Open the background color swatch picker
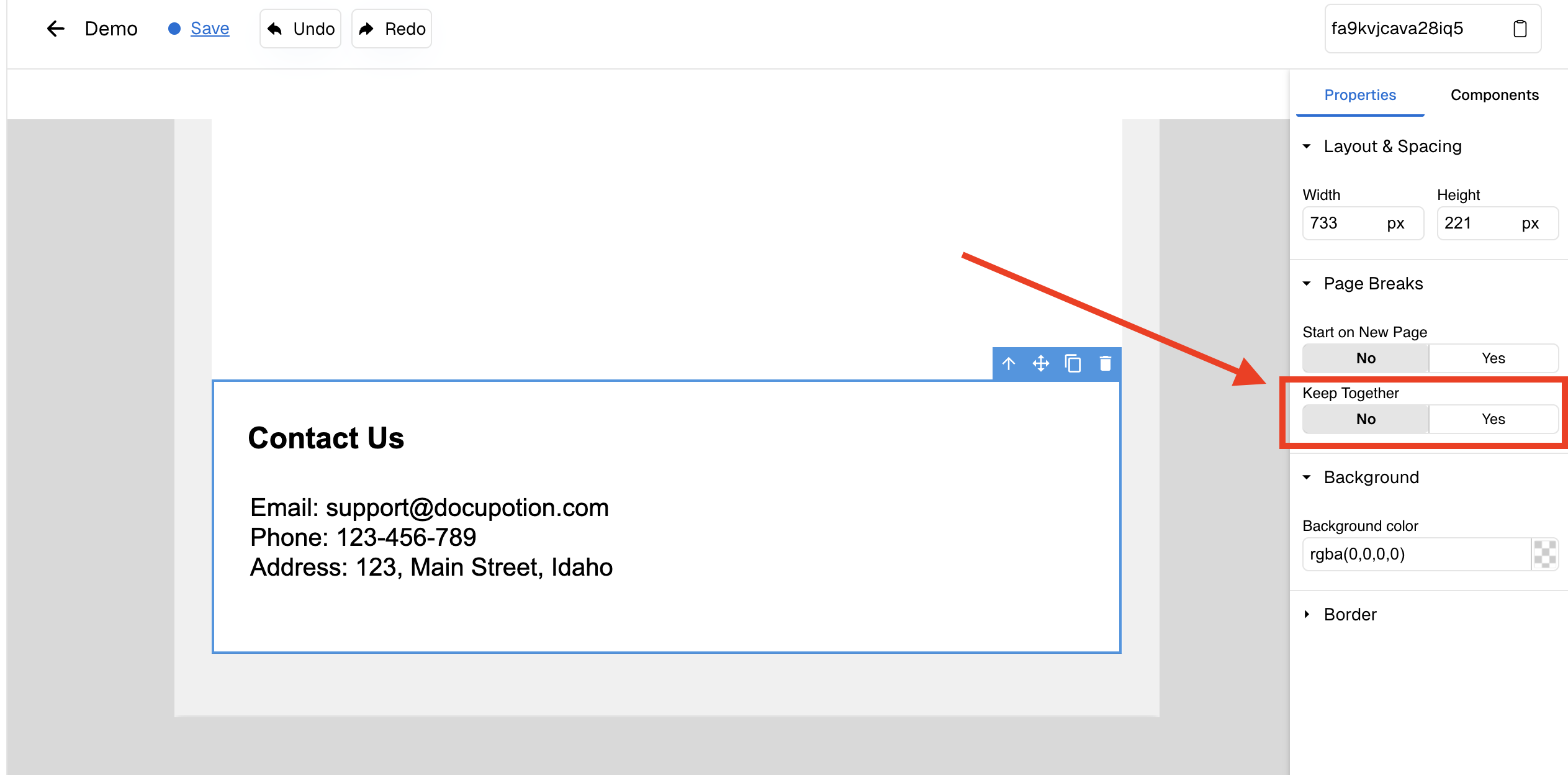1568x775 pixels. (1544, 554)
